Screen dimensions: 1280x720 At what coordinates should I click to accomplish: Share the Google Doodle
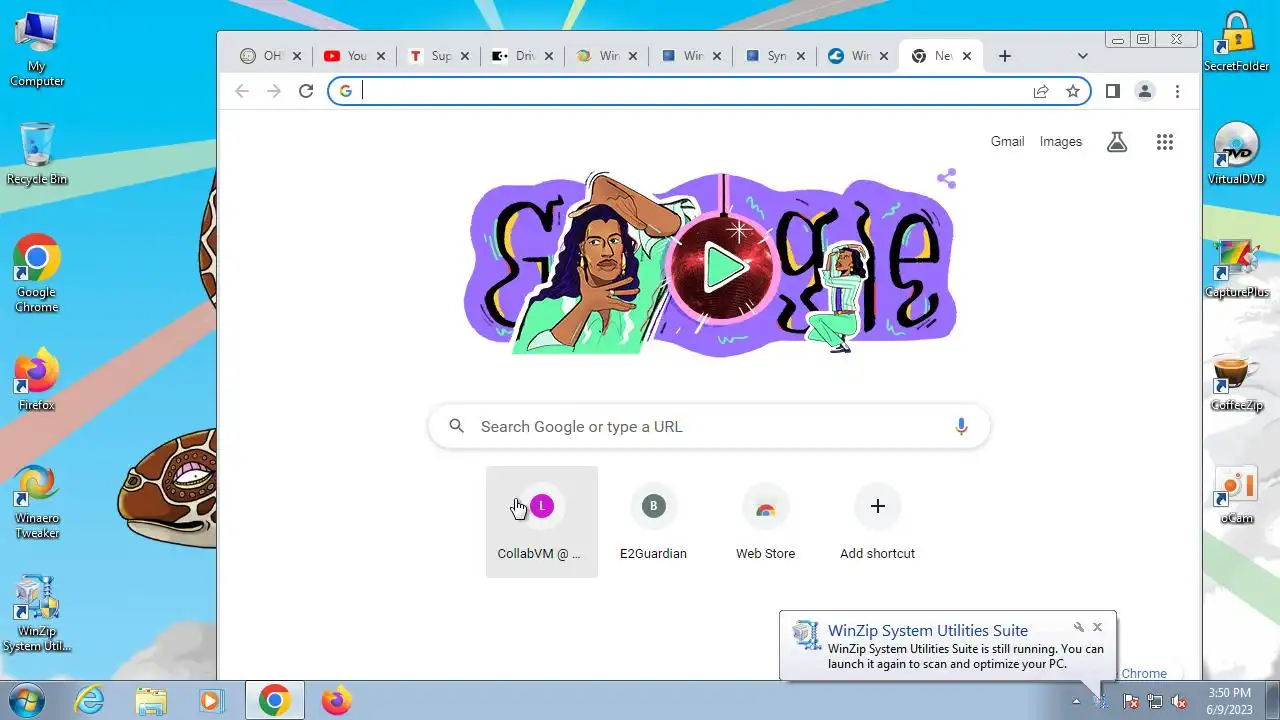point(946,179)
